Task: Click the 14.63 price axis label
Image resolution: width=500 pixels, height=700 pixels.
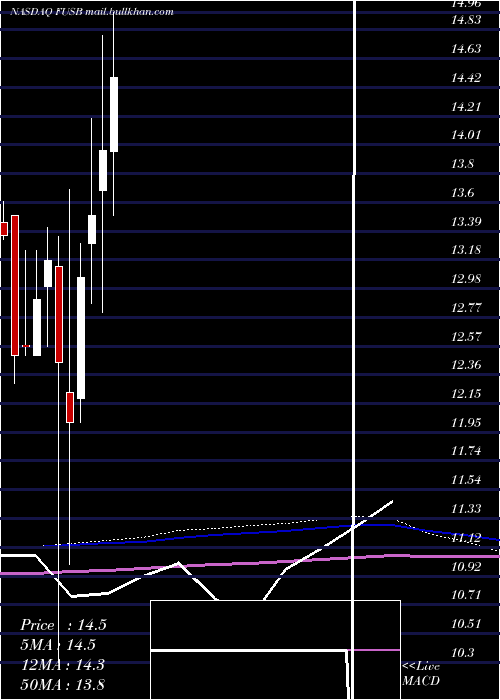Action: [x=466, y=49]
